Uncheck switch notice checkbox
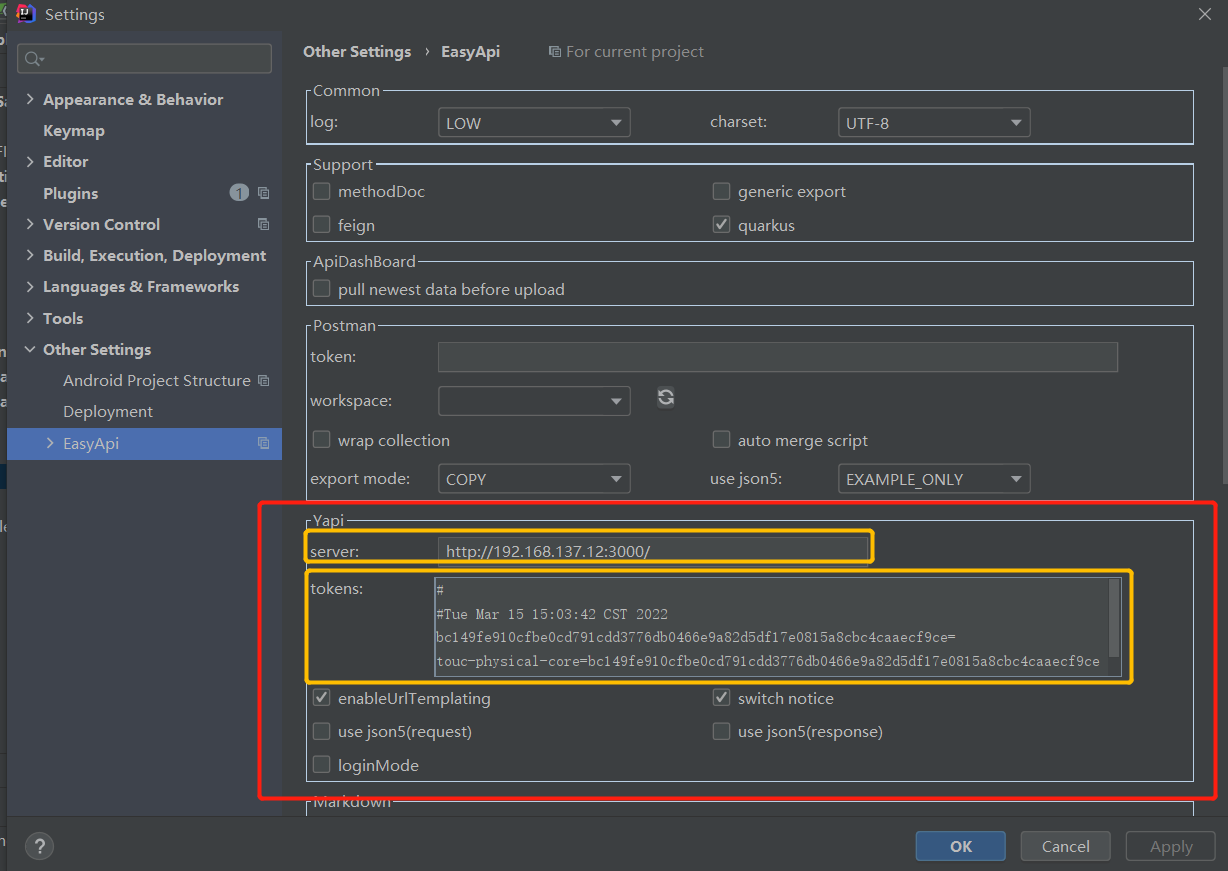This screenshot has width=1228, height=871. tap(721, 698)
